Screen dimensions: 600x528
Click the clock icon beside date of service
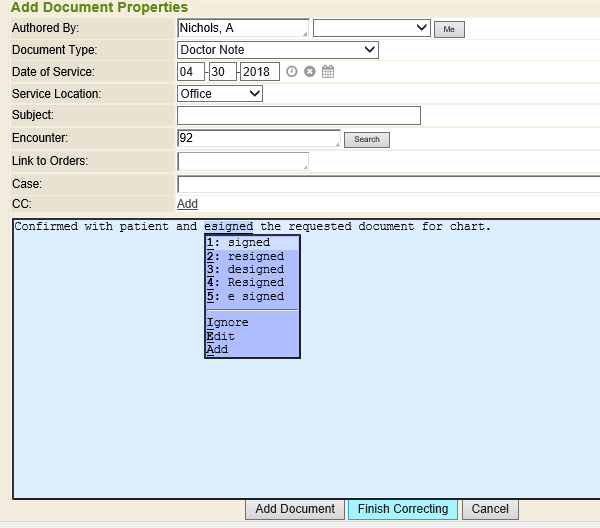[x=292, y=71]
